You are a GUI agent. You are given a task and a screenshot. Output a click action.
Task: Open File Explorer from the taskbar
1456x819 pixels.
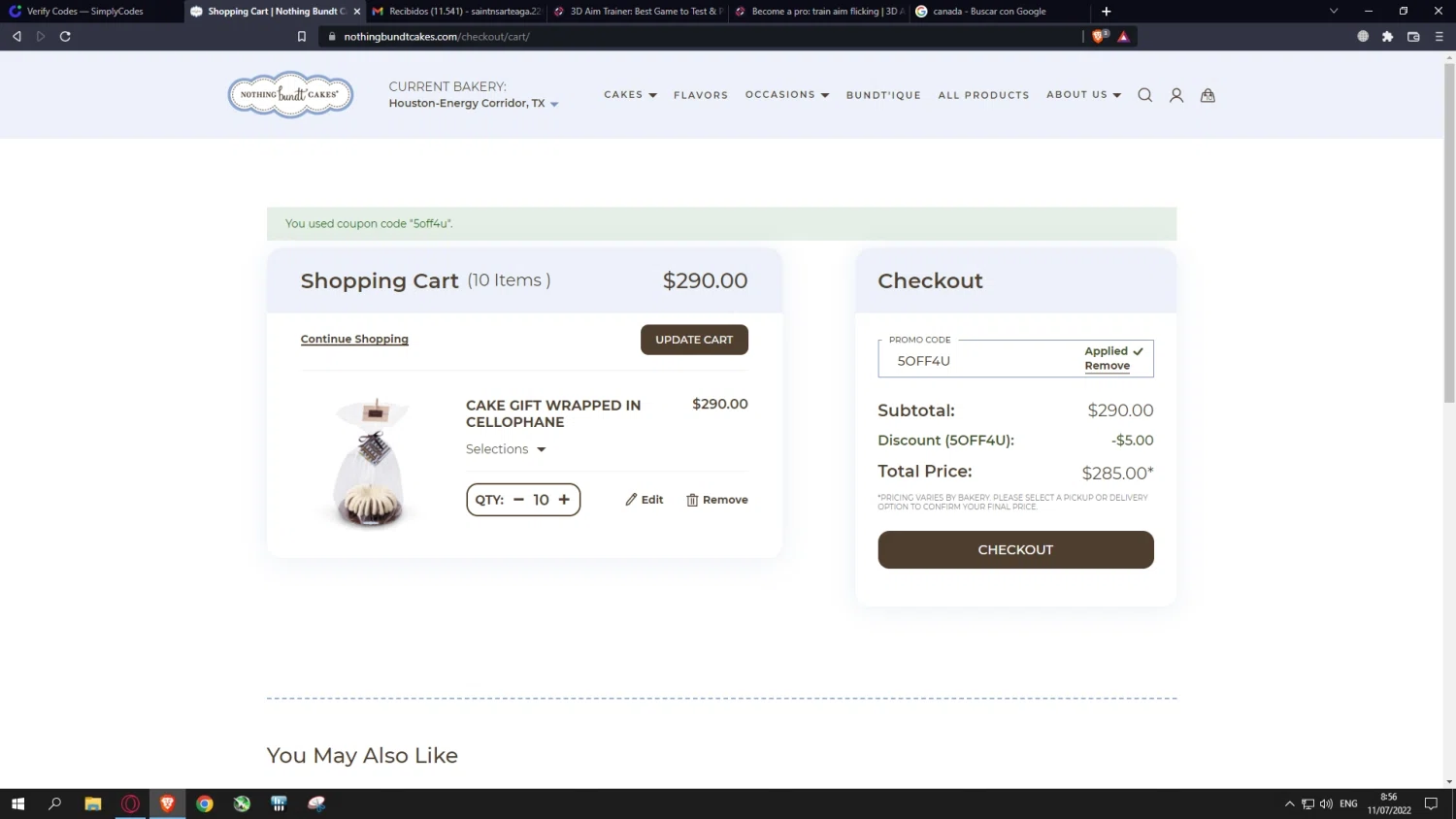click(x=93, y=803)
